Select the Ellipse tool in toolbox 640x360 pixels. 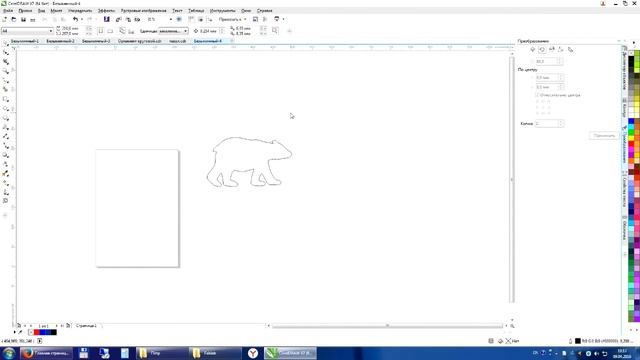pyautogui.click(x=5, y=109)
